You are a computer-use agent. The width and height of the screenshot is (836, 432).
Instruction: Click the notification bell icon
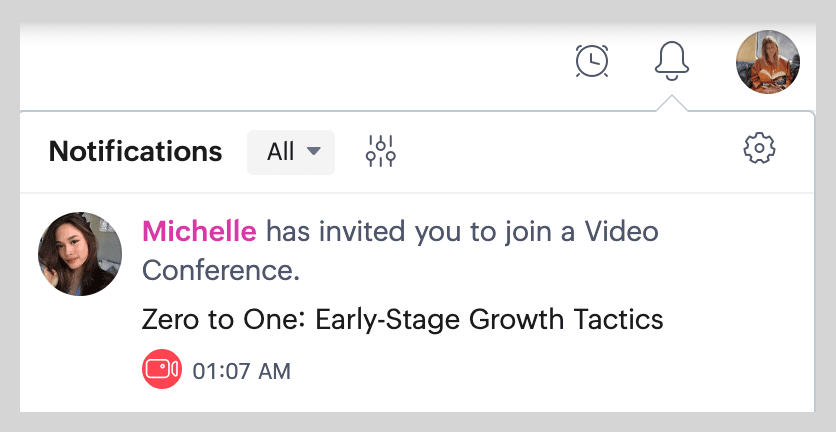pos(672,61)
